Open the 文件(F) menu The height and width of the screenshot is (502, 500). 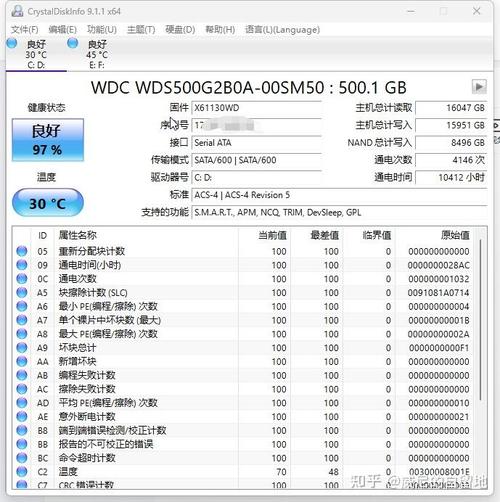pyautogui.click(x=25, y=30)
